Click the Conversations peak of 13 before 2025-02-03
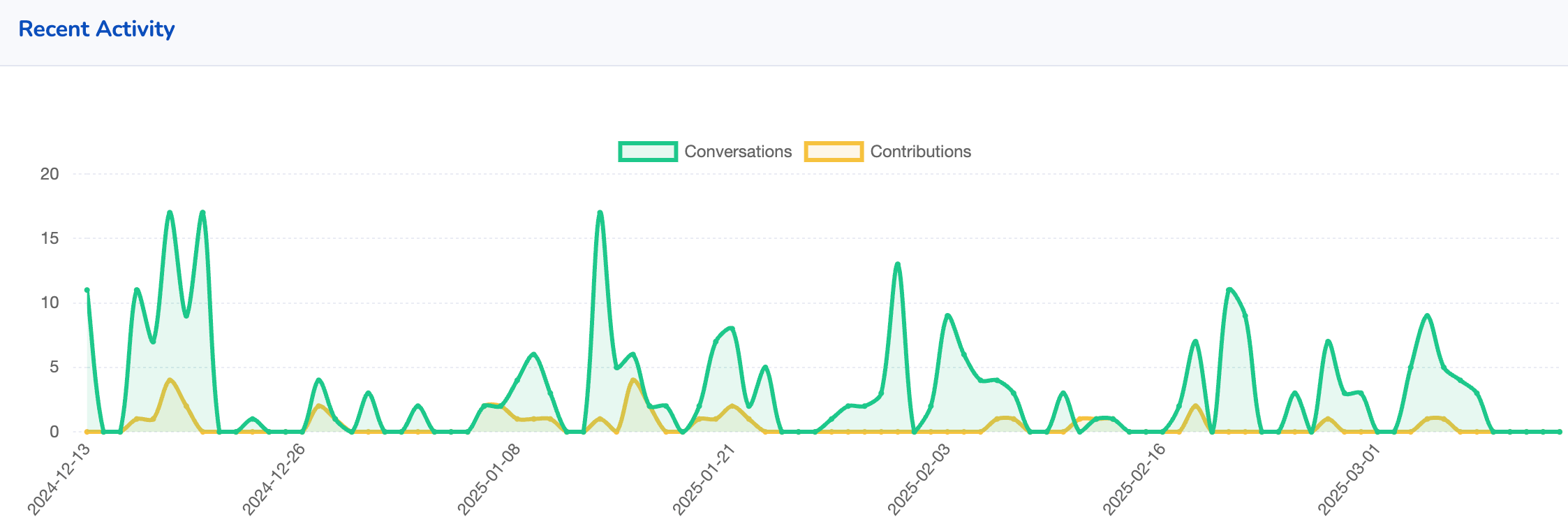The width and height of the screenshot is (1568, 531). (898, 265)
